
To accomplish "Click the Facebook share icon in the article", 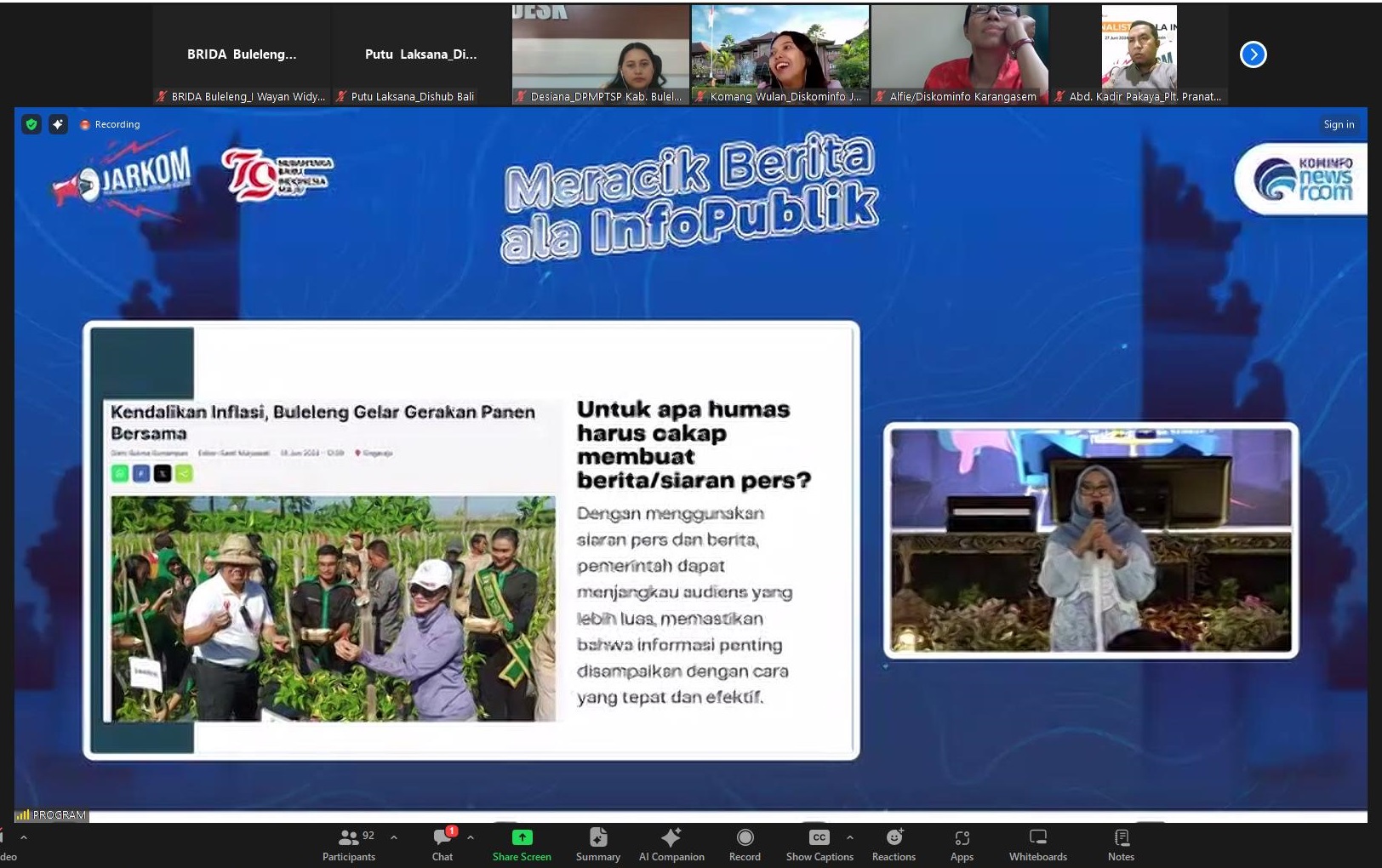I will click(141, 473).
